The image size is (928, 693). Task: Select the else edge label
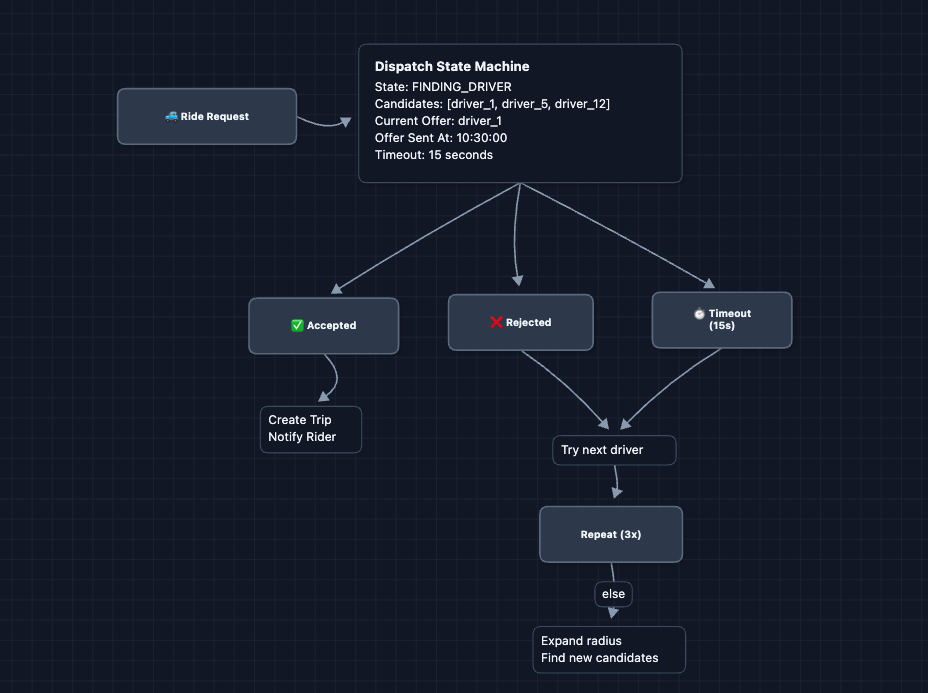point(613,594)
